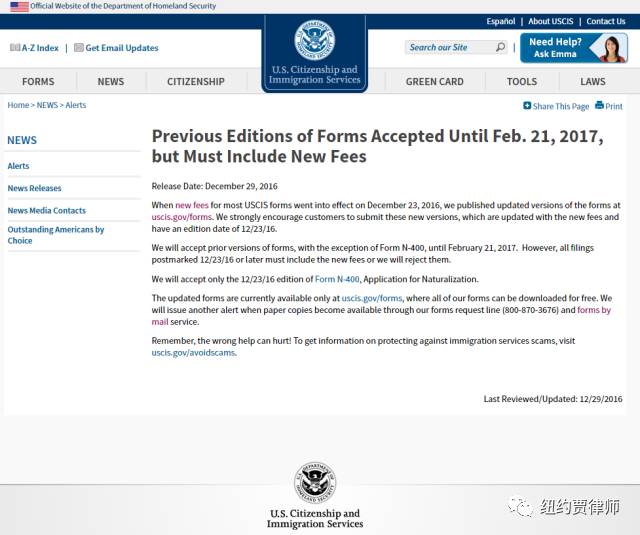Click the Print link text

click(x=614, y=106)
